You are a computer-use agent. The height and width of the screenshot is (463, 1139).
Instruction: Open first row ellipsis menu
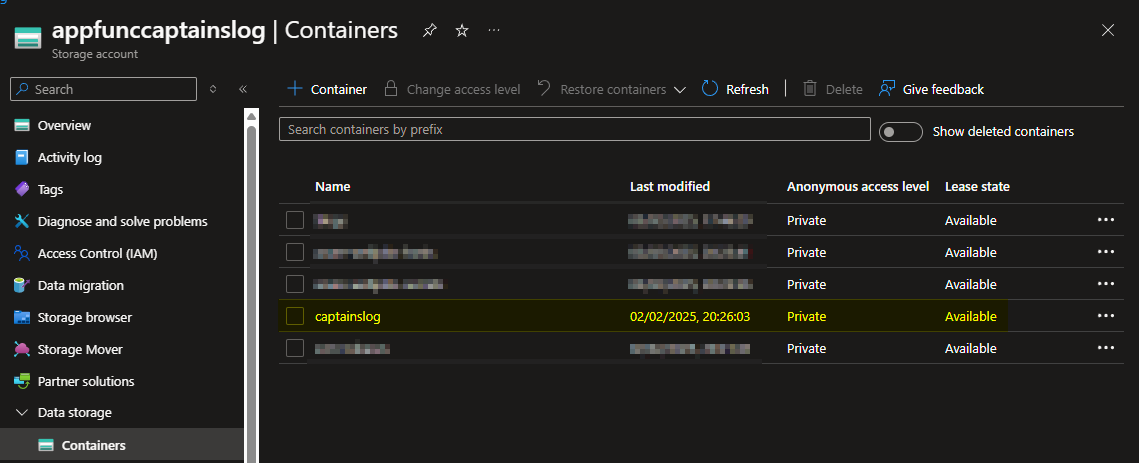coord(1106,220)
